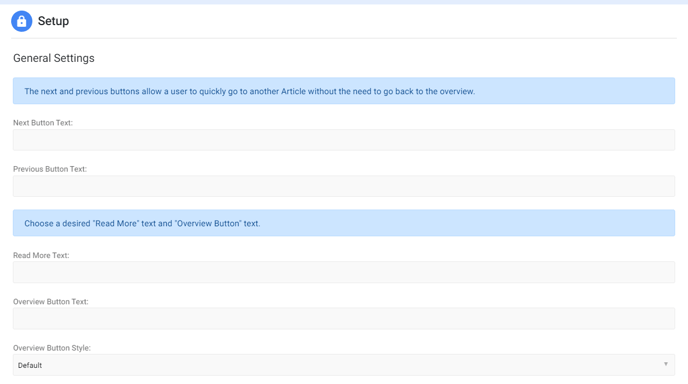
Task: Focus the Read More Text input field
Action: (344, 272)
